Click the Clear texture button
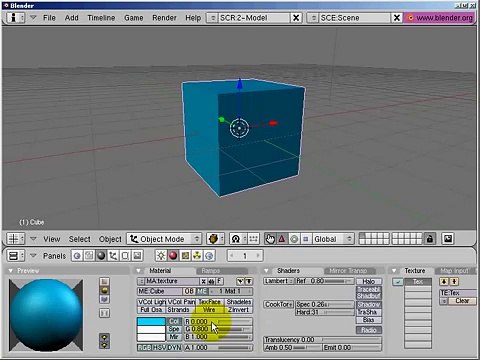Screen dimensions: 480x360 462,301
